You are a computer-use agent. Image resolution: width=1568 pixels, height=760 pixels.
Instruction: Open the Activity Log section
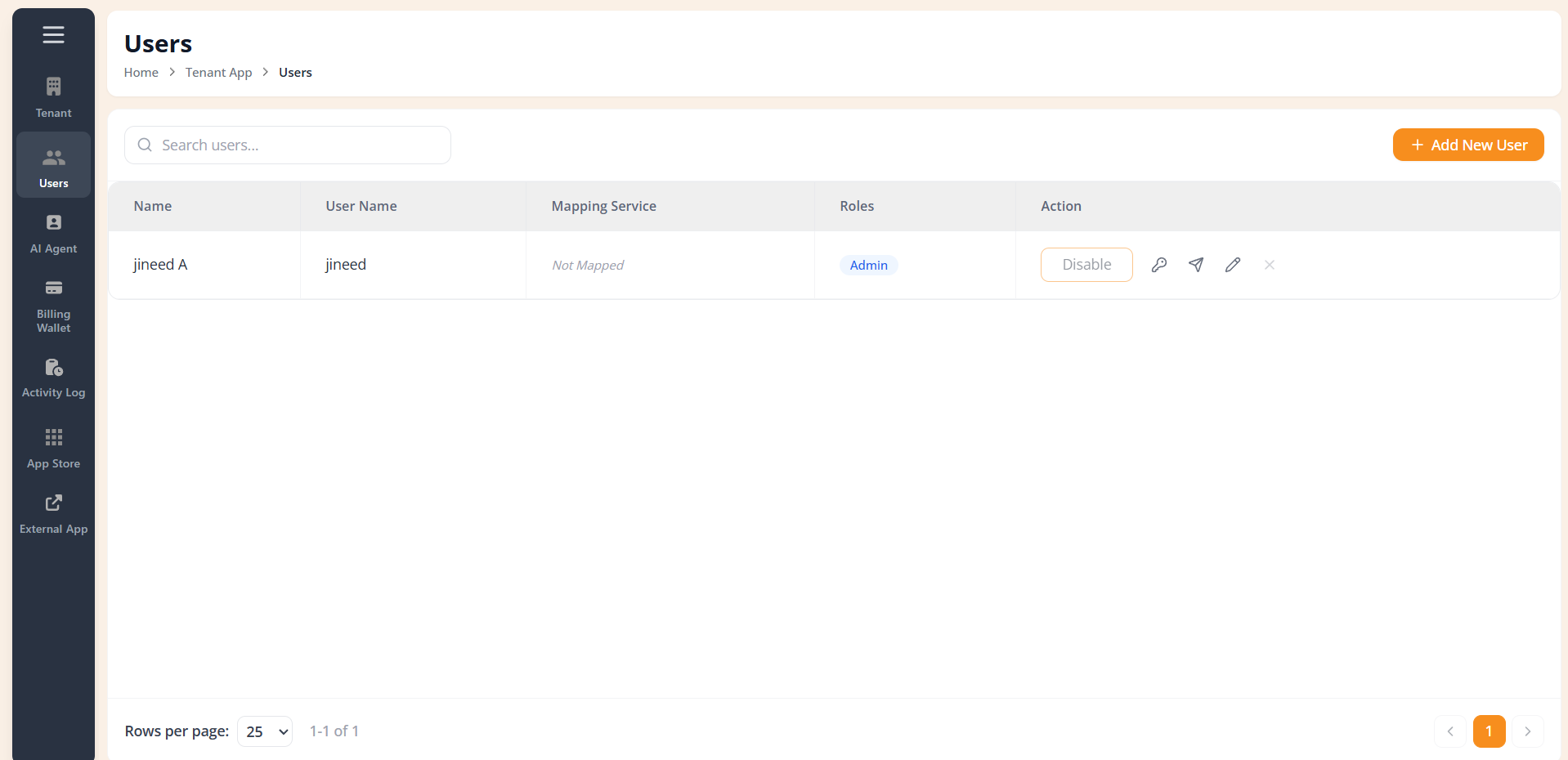tap(53, 378)
